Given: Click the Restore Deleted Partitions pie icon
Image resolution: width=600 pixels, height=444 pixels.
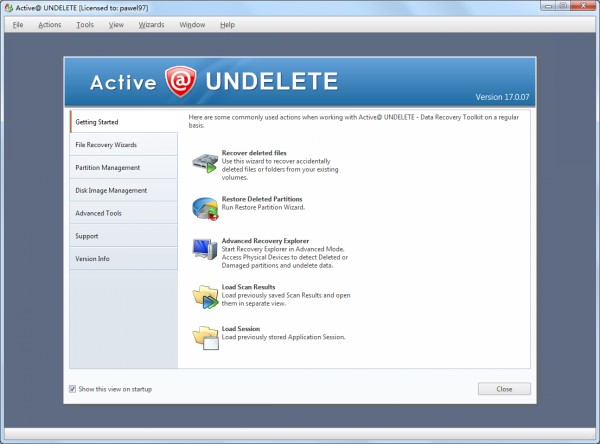Looking at the screenshot, I should pos(205,208).
